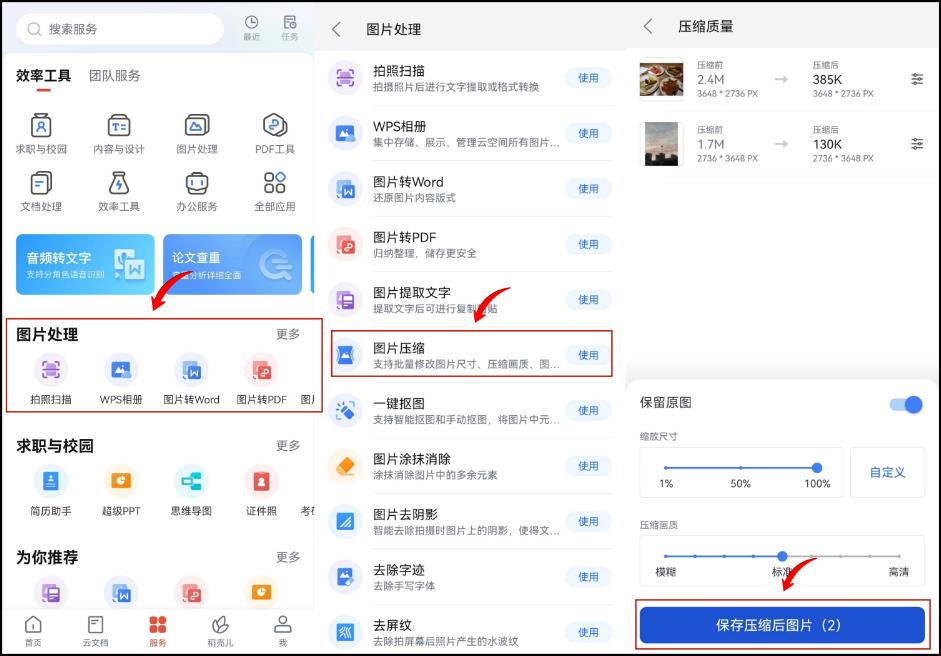Launch 图片转Word shortcut in left panel
The image size is (941, 656).
(x=191, y=370)
